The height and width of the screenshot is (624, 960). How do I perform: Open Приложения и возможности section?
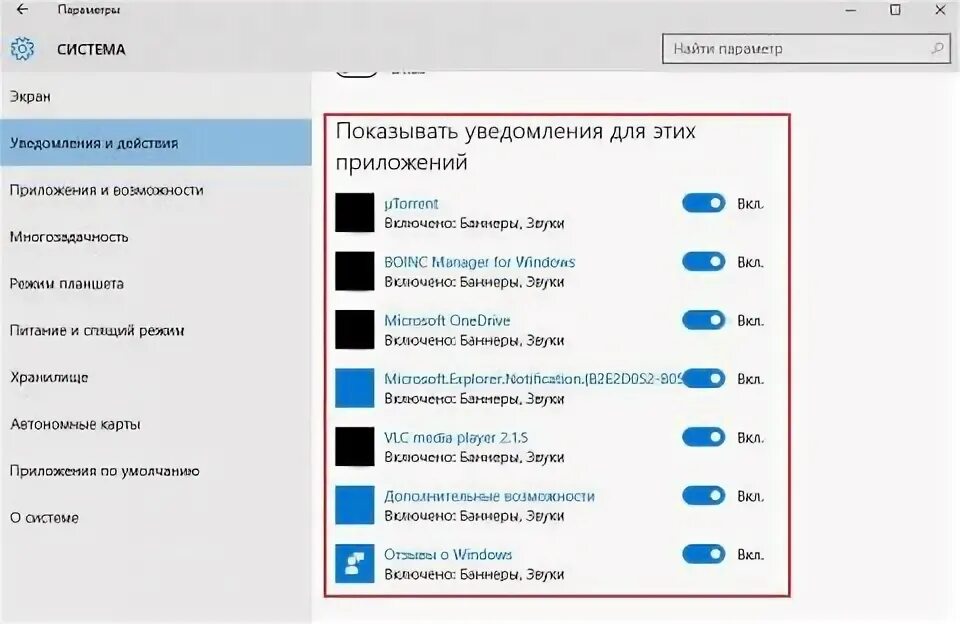(x=156, y=190)
